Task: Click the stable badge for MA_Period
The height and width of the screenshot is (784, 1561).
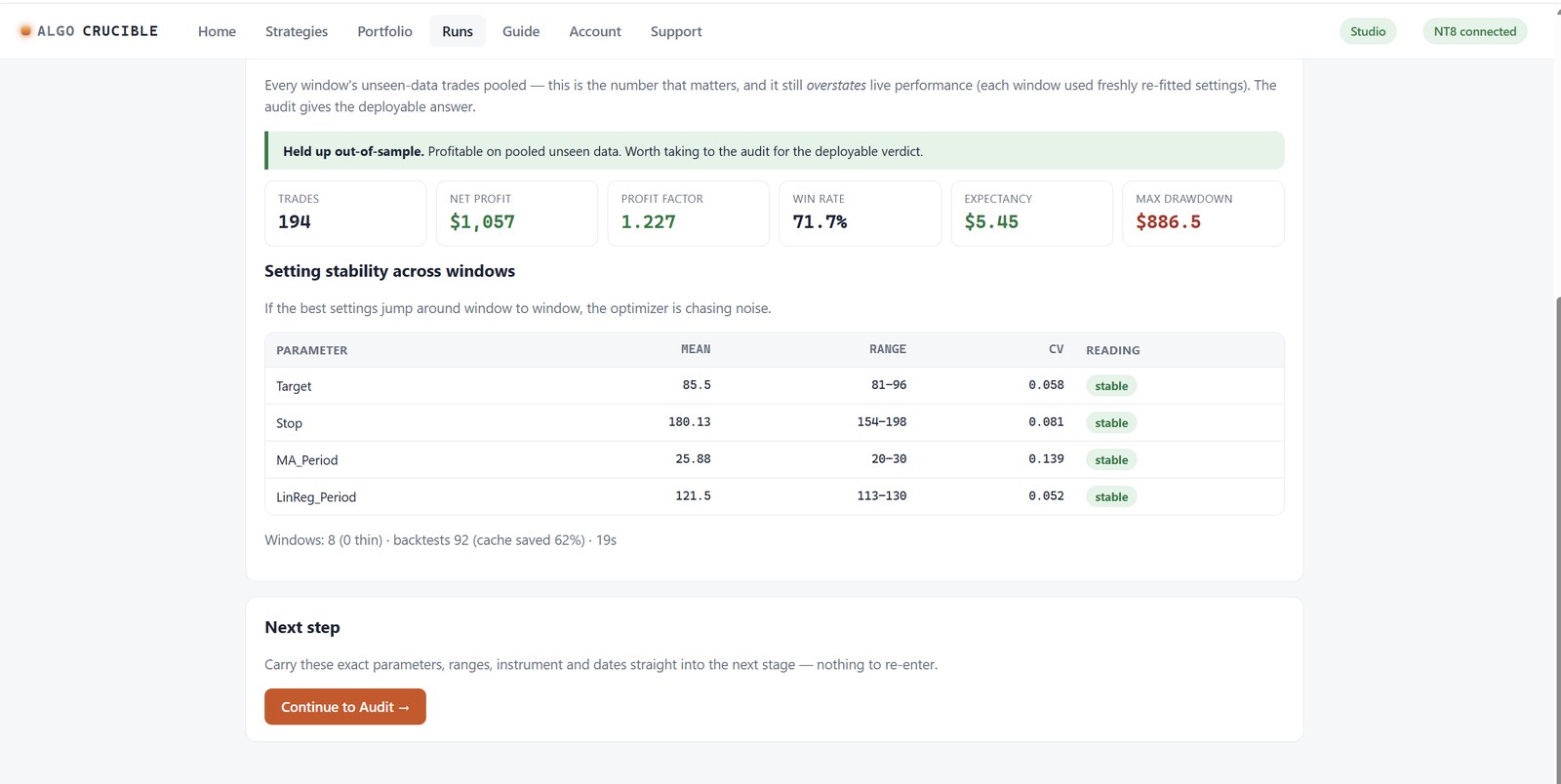Action: [x=1111, y=460]
